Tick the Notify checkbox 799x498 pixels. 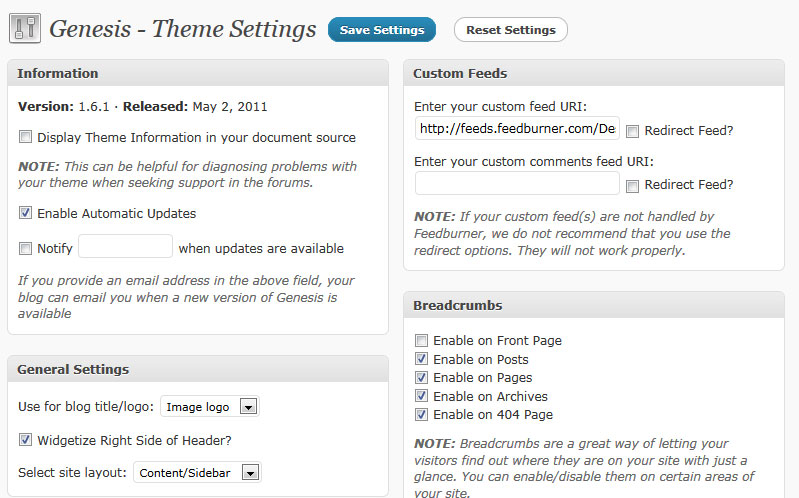tap(26, 248)
